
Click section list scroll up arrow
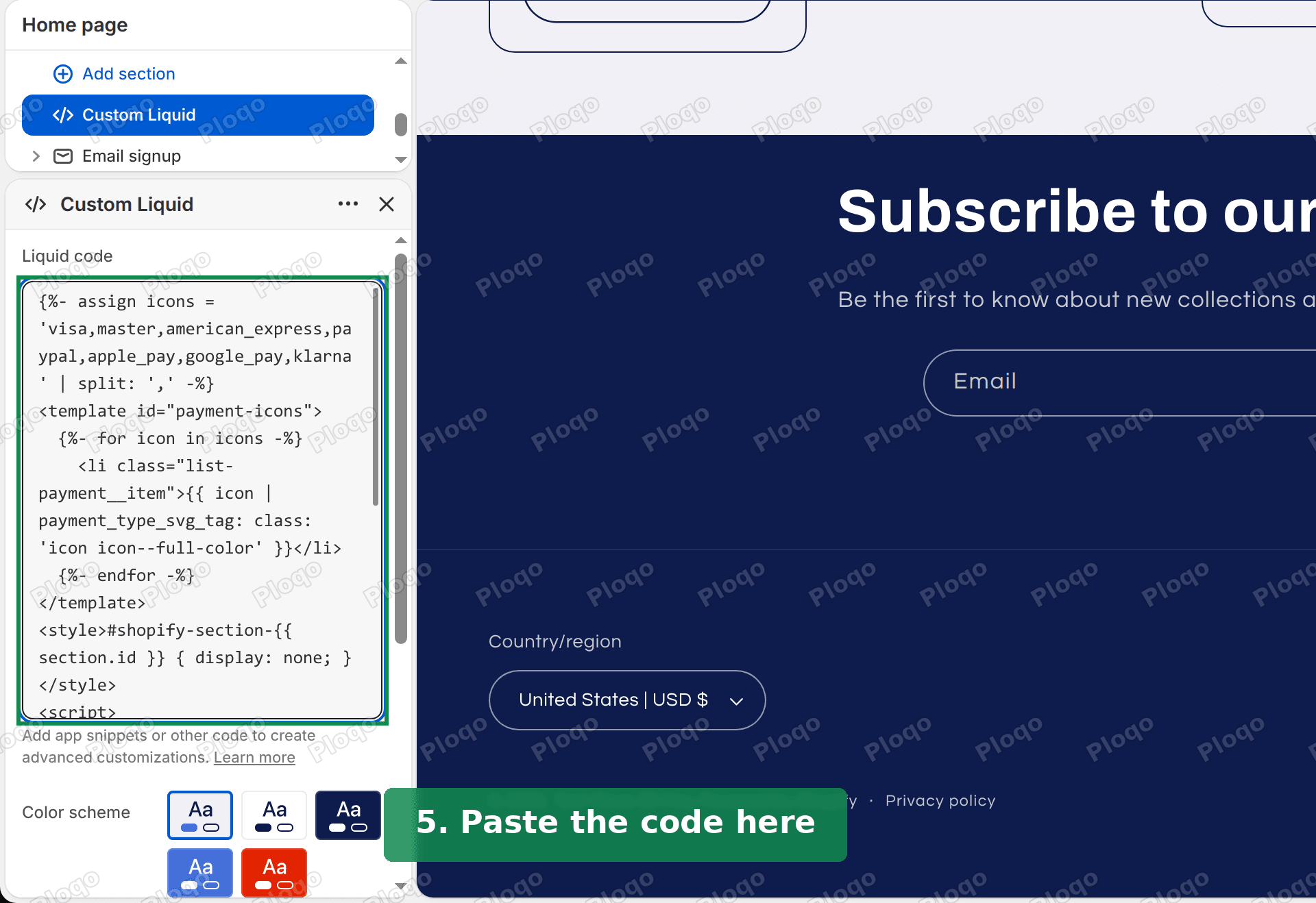click(x=401, y=61)
